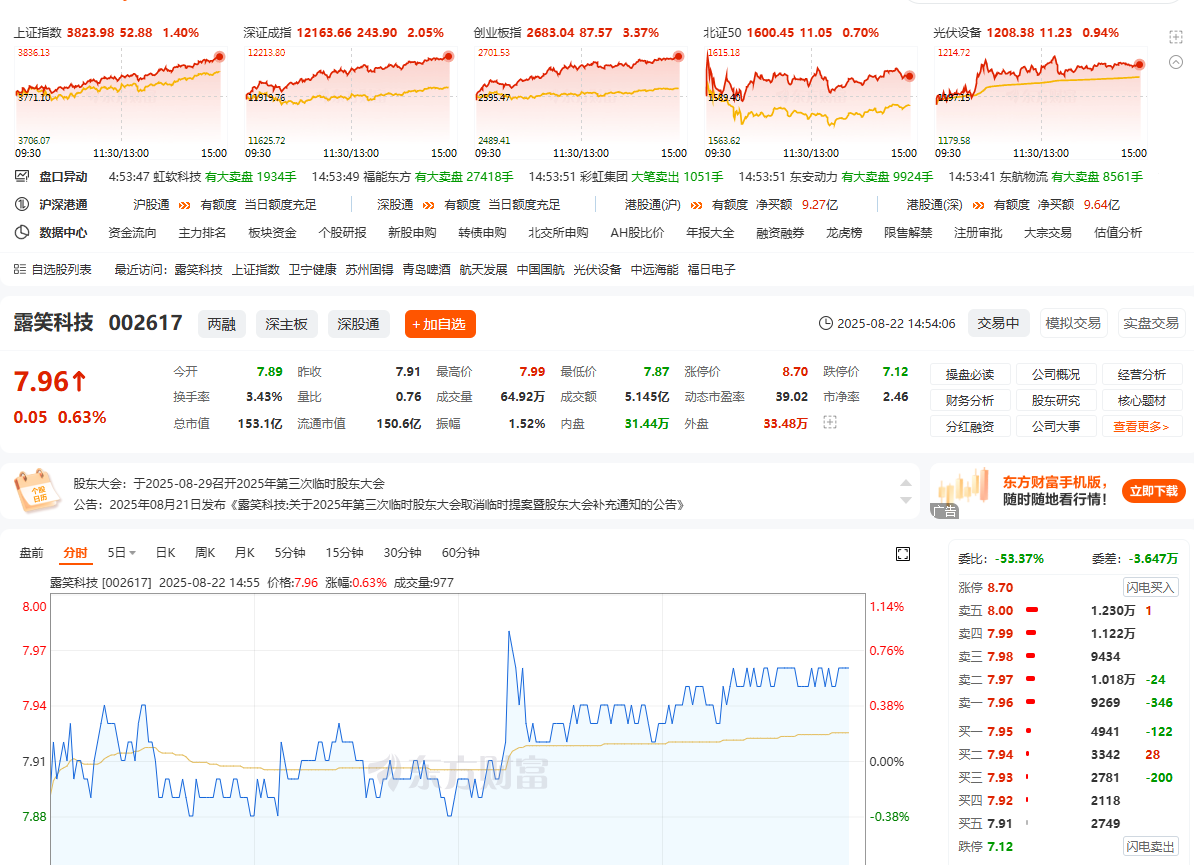Select the 5分钟 chart tab
The image size is (1194, 865).
[289, 553]
